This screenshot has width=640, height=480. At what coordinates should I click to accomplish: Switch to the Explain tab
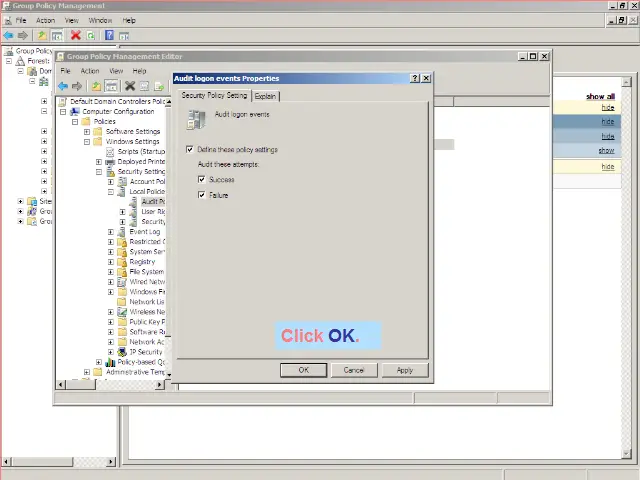265,96
